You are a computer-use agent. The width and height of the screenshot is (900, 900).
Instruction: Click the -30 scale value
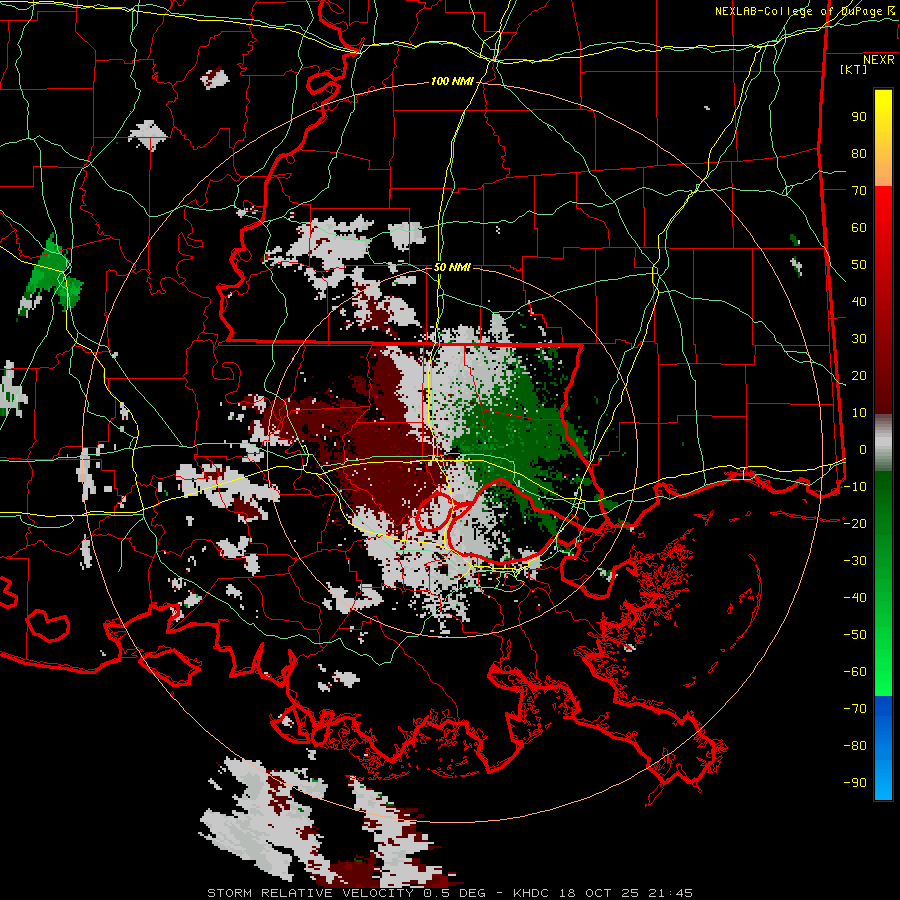(855, 561)
